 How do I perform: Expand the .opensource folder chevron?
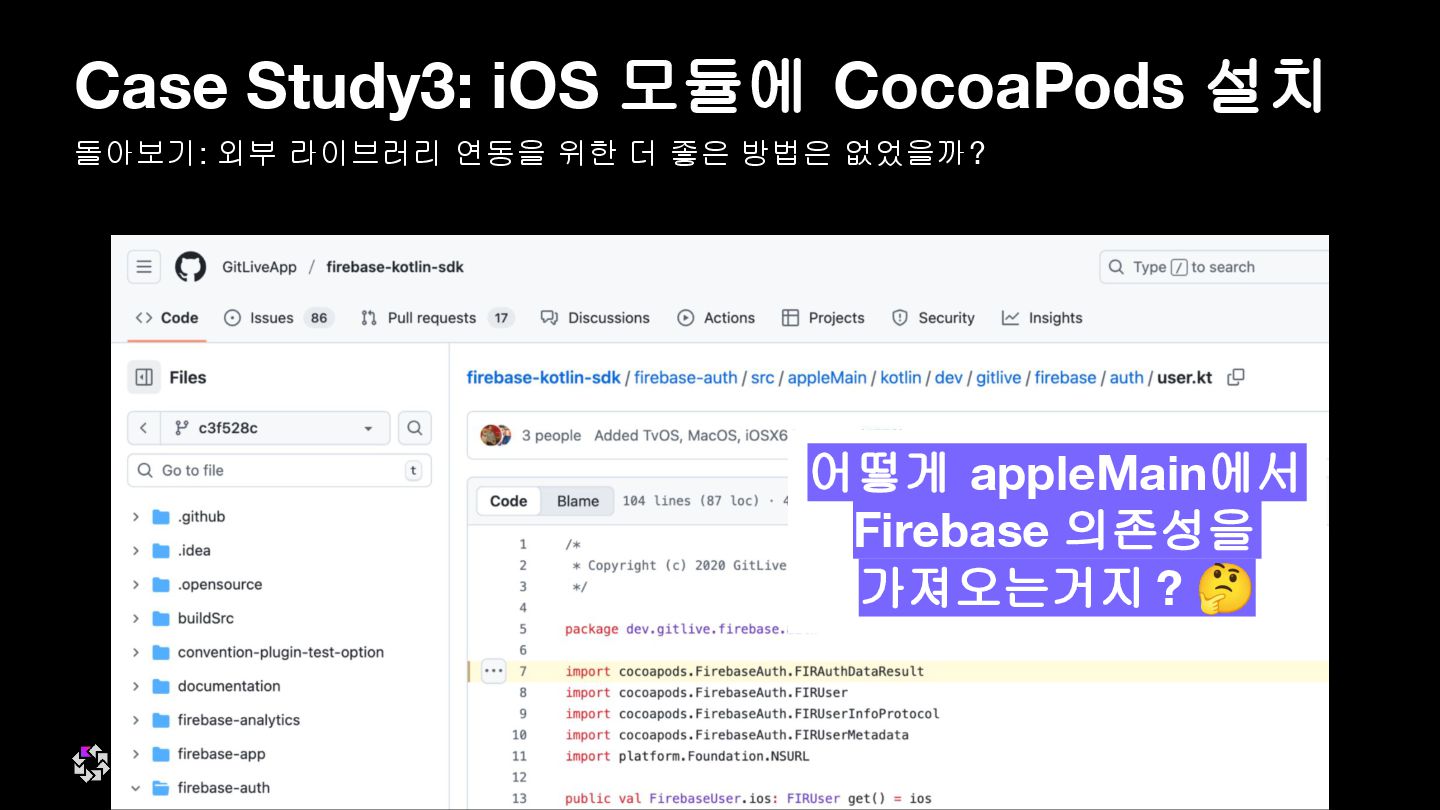pyautogui.click(x=136, y=585)
